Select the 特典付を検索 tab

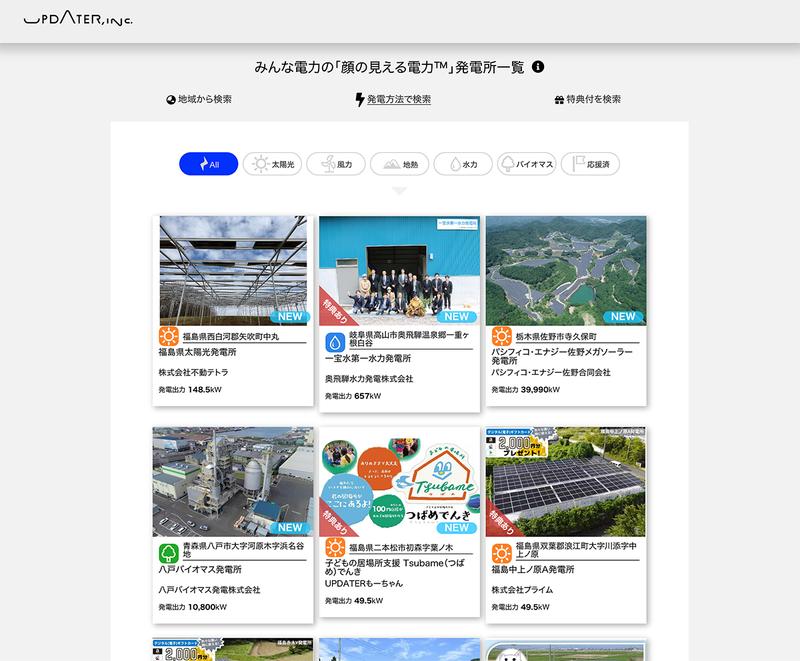click(588, 99)
